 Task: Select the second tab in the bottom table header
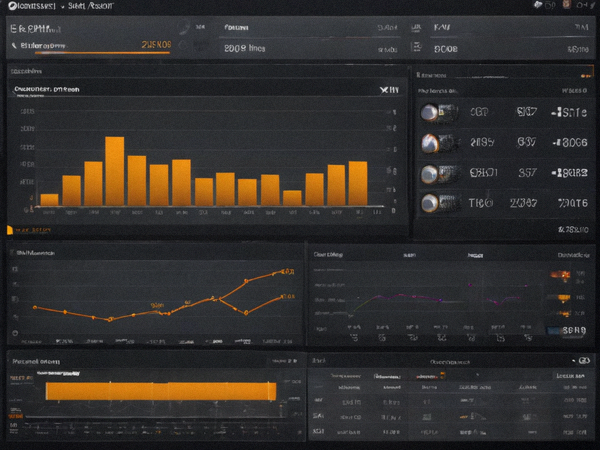pos(387,377)
